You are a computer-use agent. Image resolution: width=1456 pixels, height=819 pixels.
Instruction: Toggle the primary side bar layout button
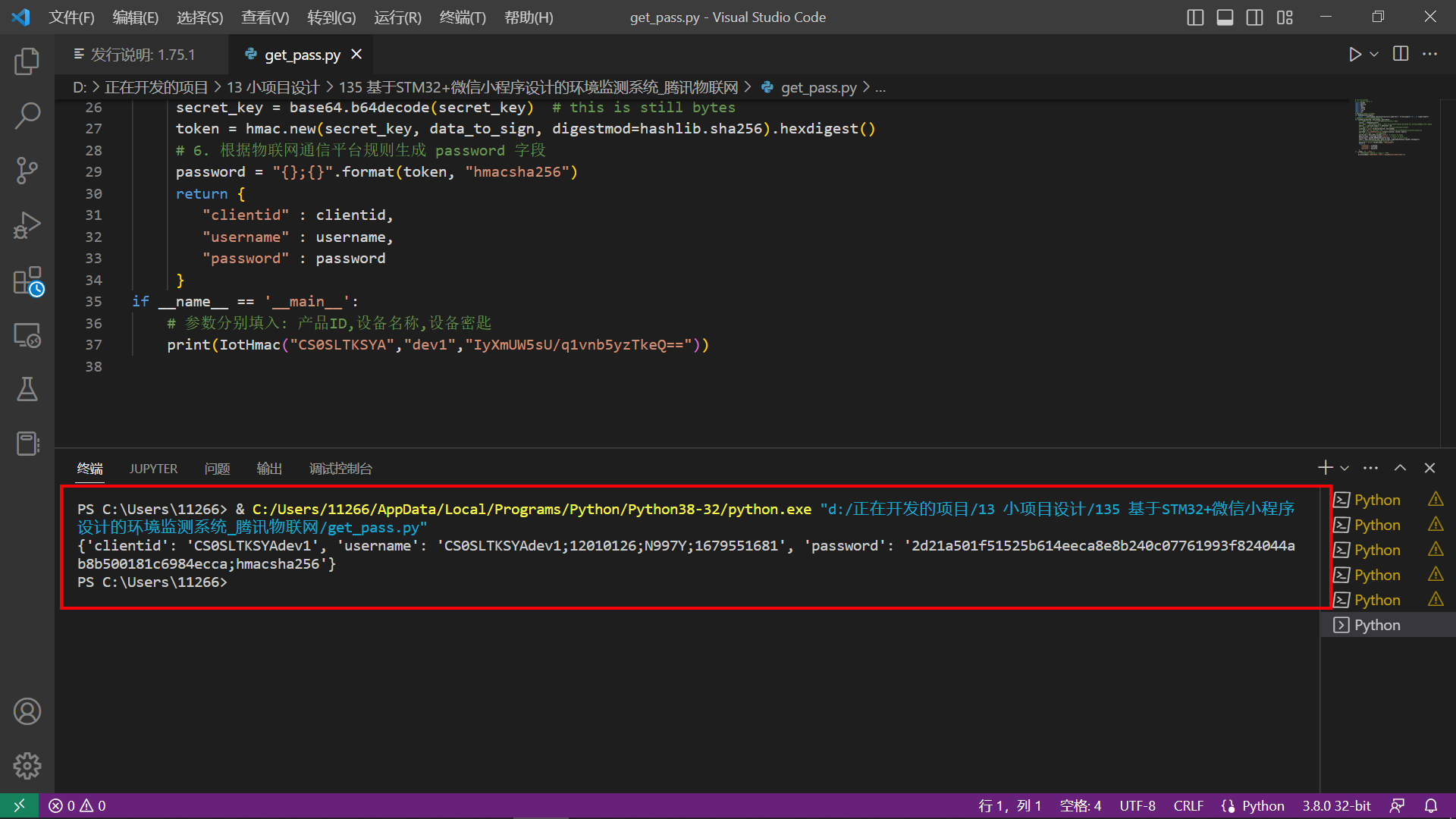pos(1195,17)
